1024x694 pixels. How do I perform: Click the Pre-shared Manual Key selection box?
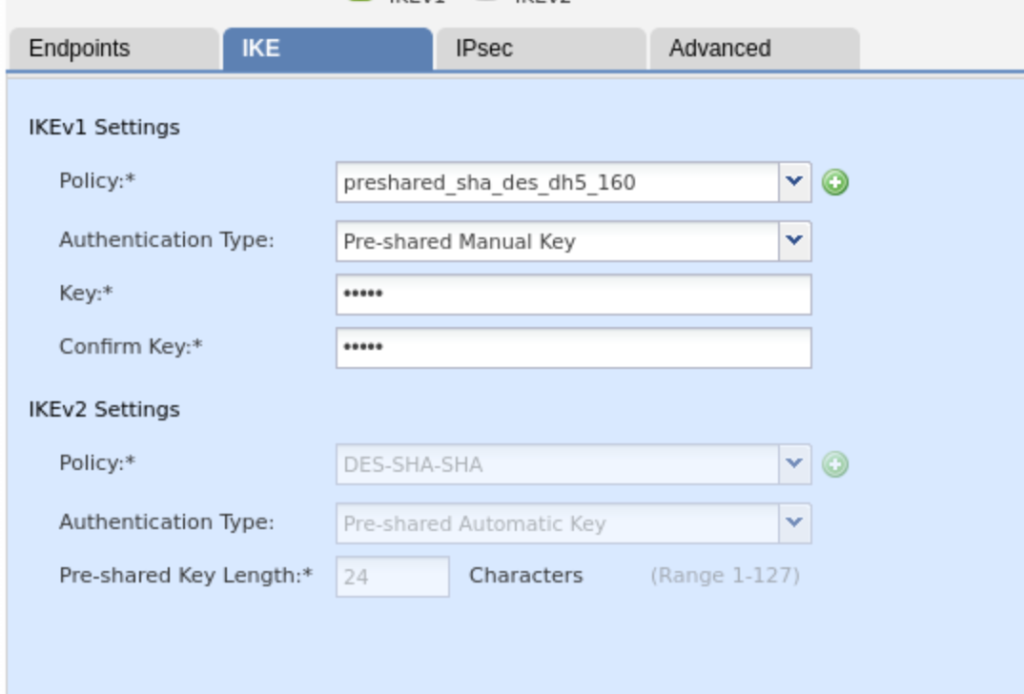click(557, 241)
